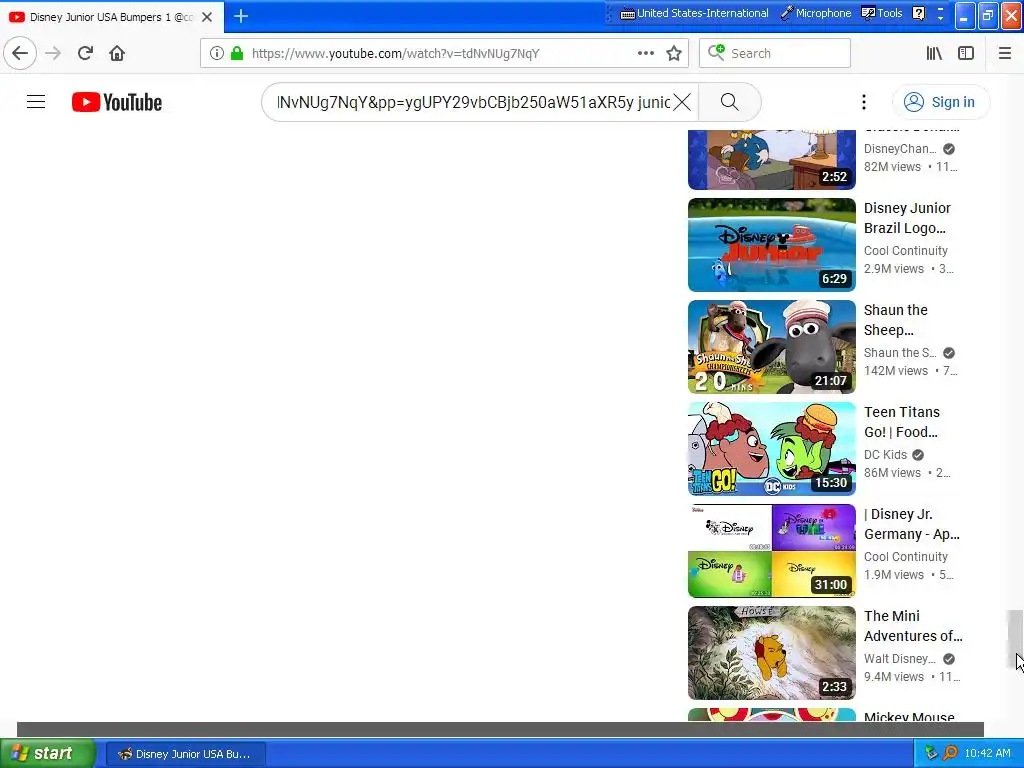
Task: Open the Firefox hamburger menu
Action: tap(1005, 53)
